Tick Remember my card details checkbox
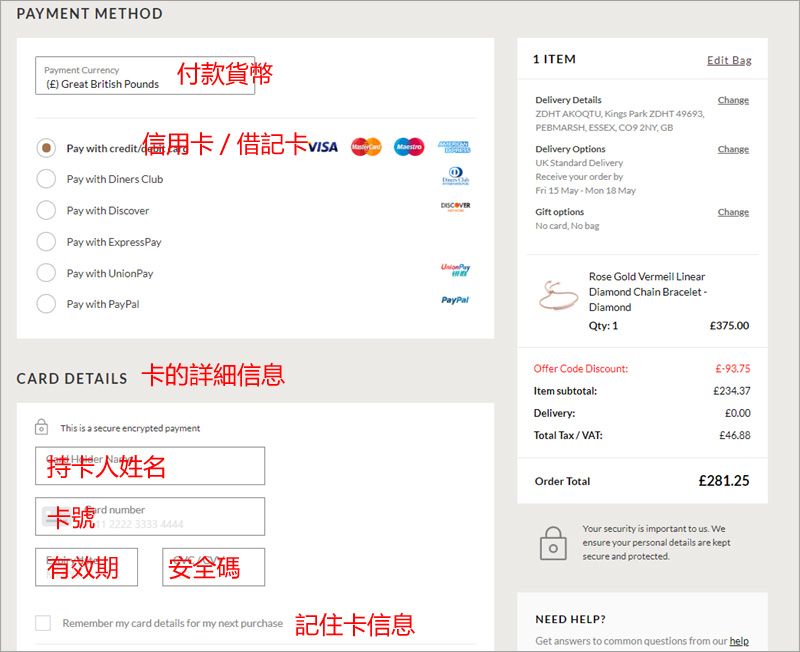The height and width of the screenshot is (652, 800). point(43,623)
